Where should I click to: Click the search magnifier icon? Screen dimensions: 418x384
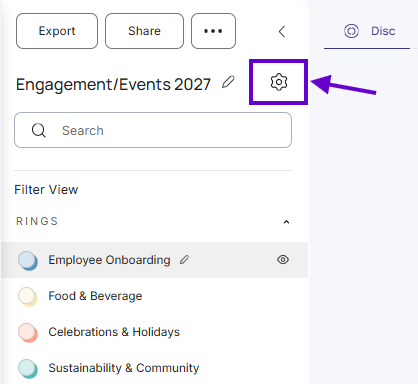39,130
